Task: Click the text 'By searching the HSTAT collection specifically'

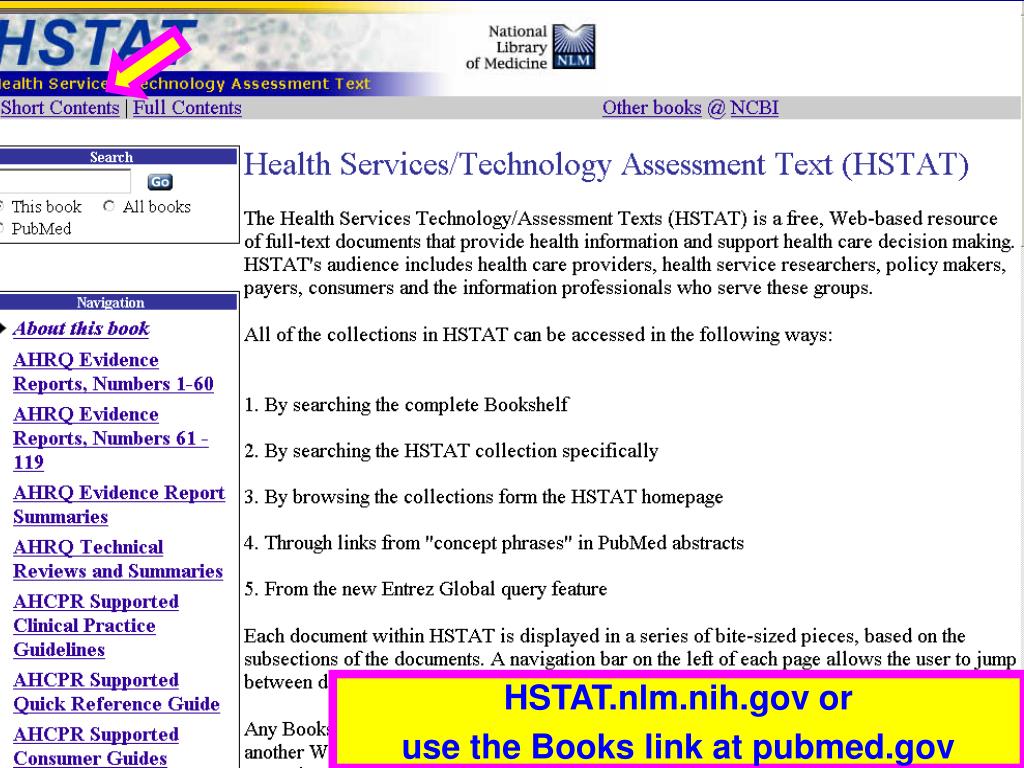Action: (461, 451)
